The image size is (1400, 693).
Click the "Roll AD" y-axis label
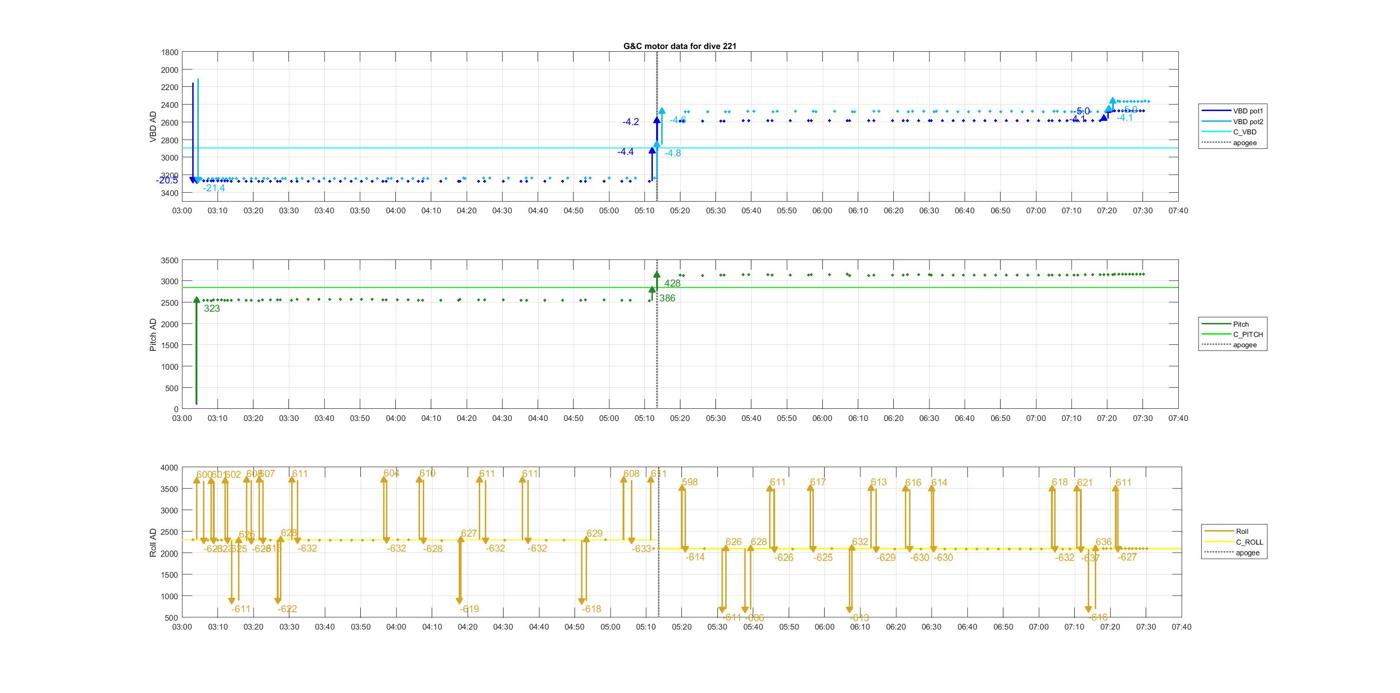point(153,542)
